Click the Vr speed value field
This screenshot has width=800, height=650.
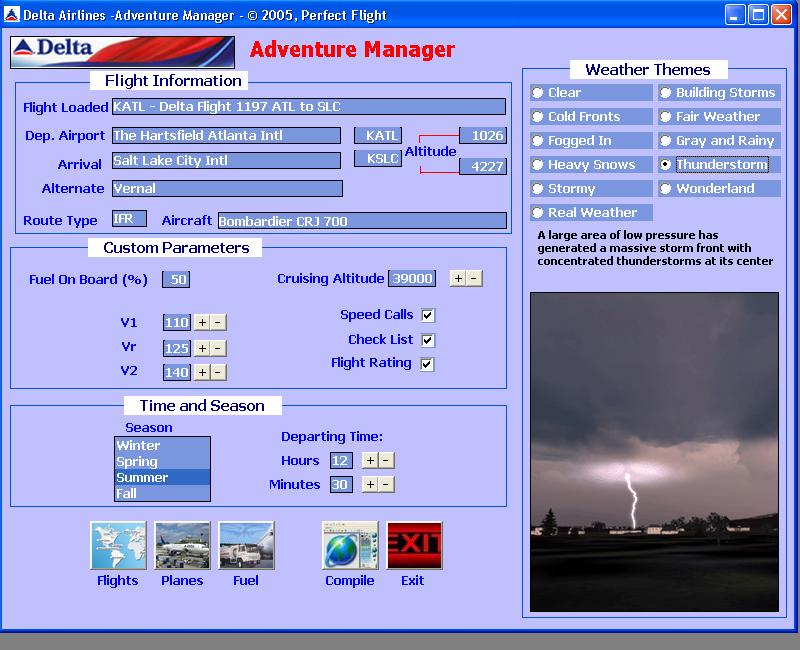coord(177,348)
